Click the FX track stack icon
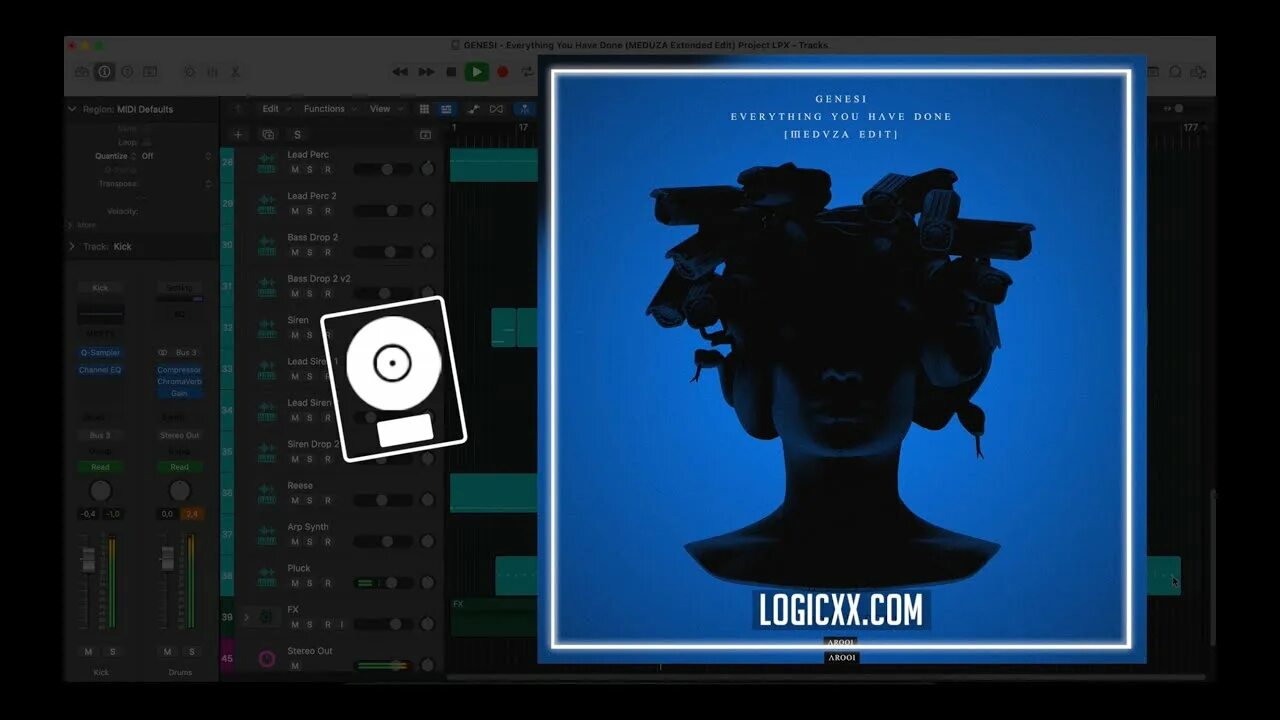This screenshot has height=720, width=1280. pyautogui.click(x=267, y=617)
